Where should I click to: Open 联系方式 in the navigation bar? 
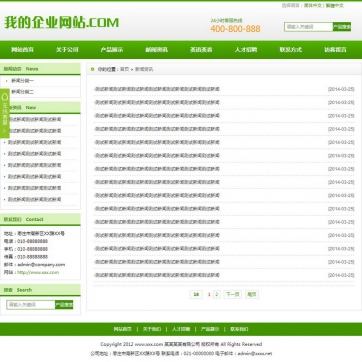(290, 50)
